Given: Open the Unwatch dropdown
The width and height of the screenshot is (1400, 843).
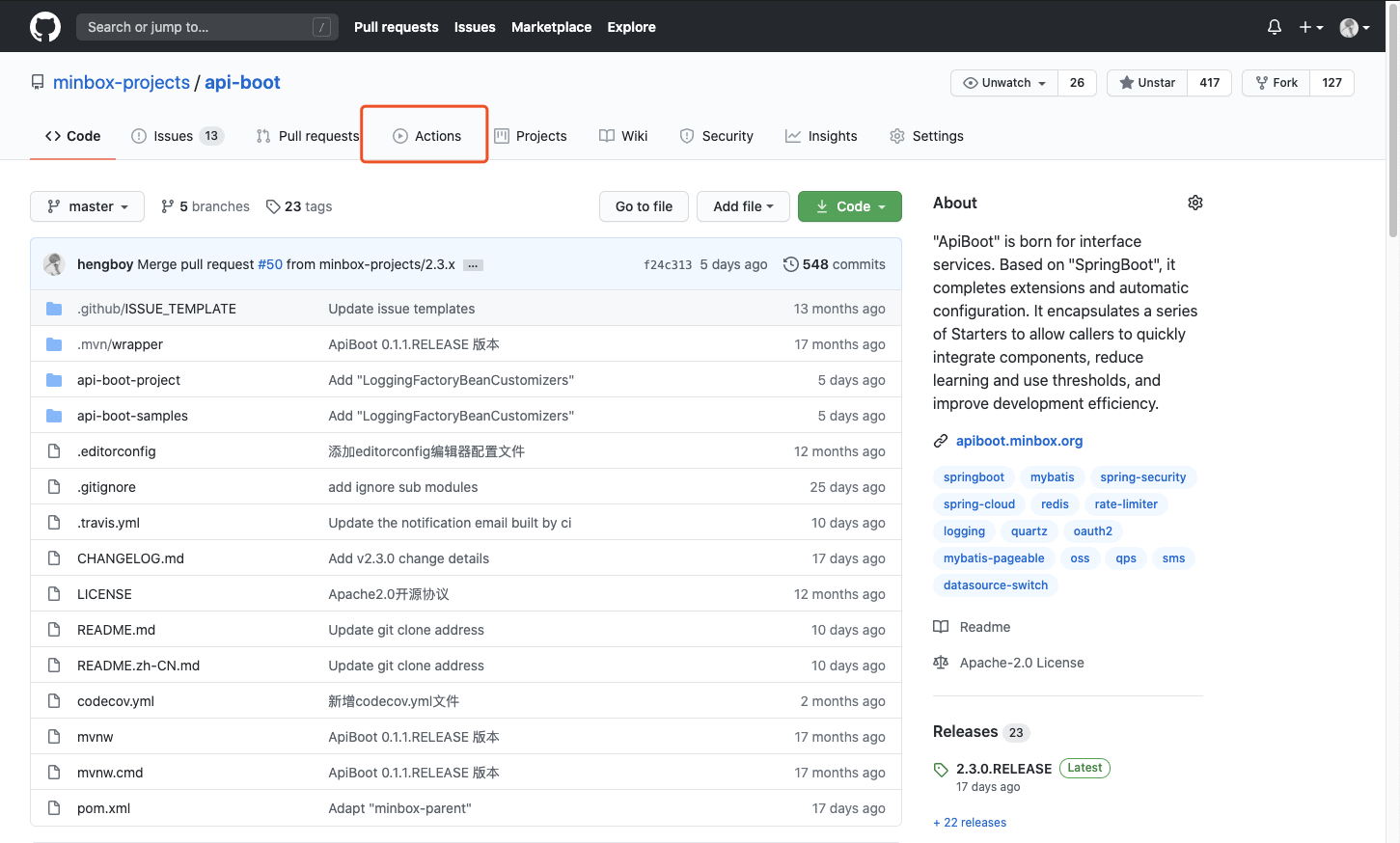Looking at the screenshot, I should [x=1004, y=83].
